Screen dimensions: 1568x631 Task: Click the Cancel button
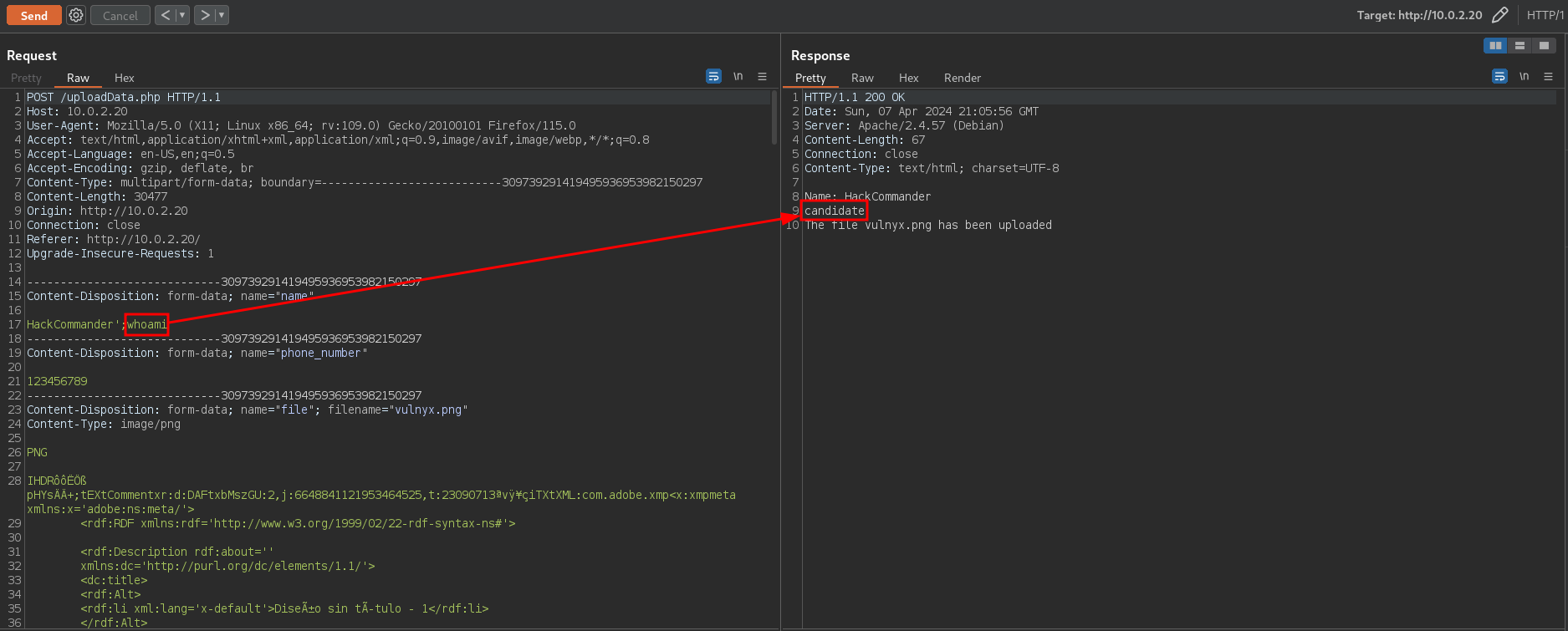[x=120, y=15]
